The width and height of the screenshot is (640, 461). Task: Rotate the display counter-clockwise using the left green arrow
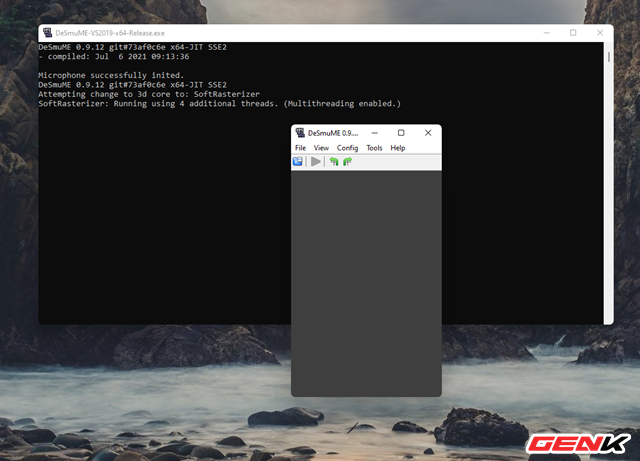click(334, 161)
